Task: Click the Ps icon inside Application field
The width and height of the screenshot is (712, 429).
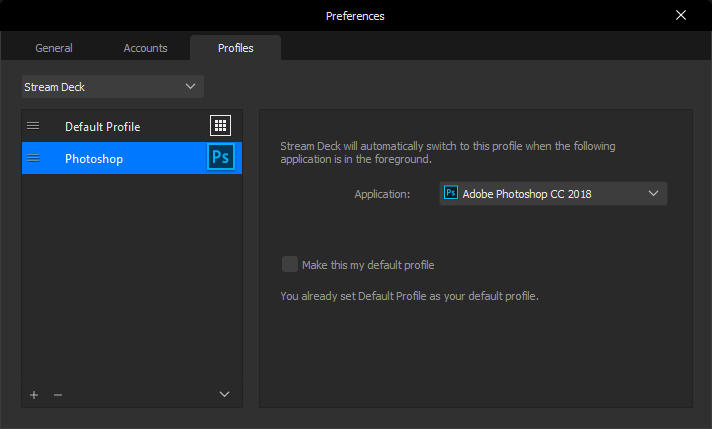Action: coord(451,193)
